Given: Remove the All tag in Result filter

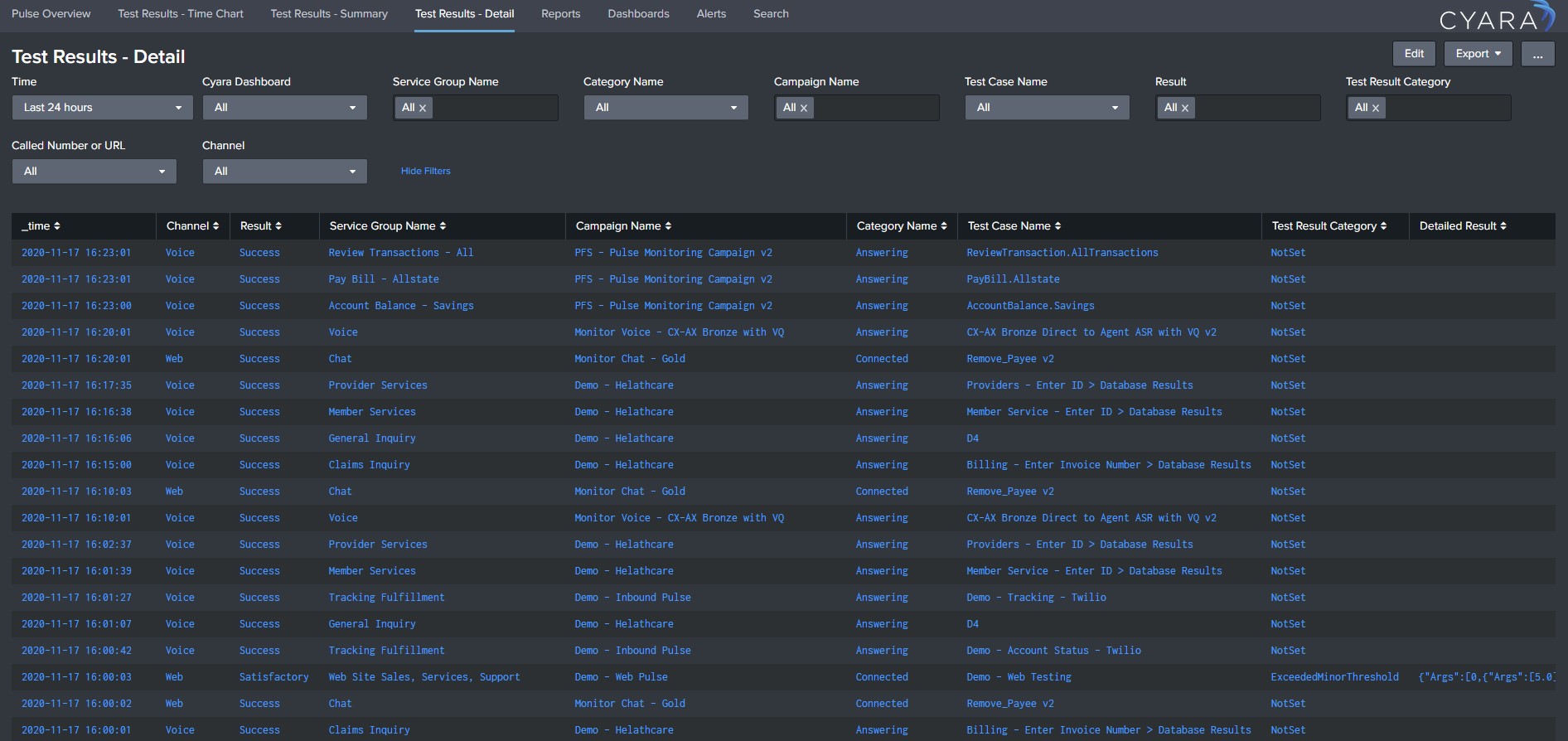Looking at the screenshot, I should click(x=1185, y=108).
